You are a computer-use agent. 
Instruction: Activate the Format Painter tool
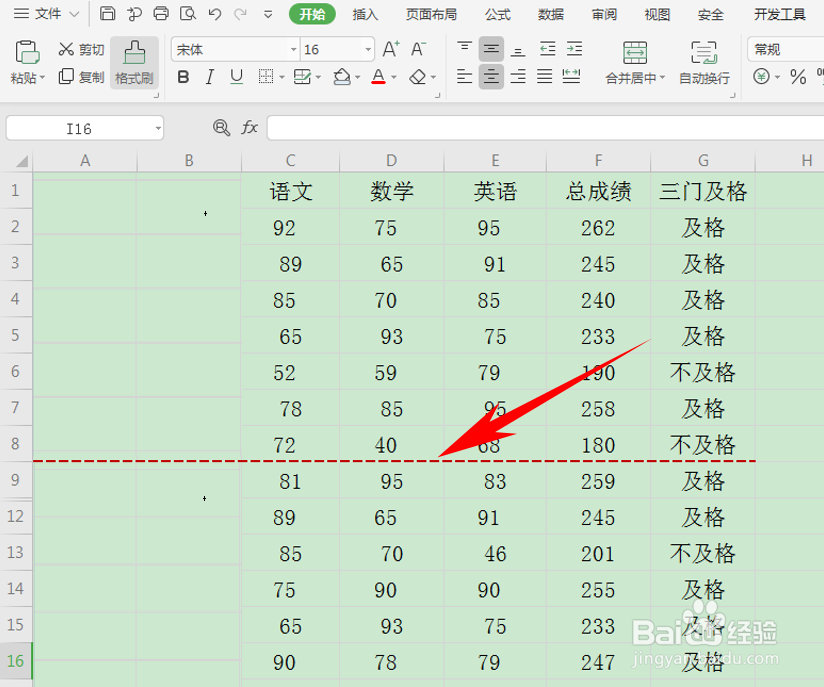tap(133, 62)
